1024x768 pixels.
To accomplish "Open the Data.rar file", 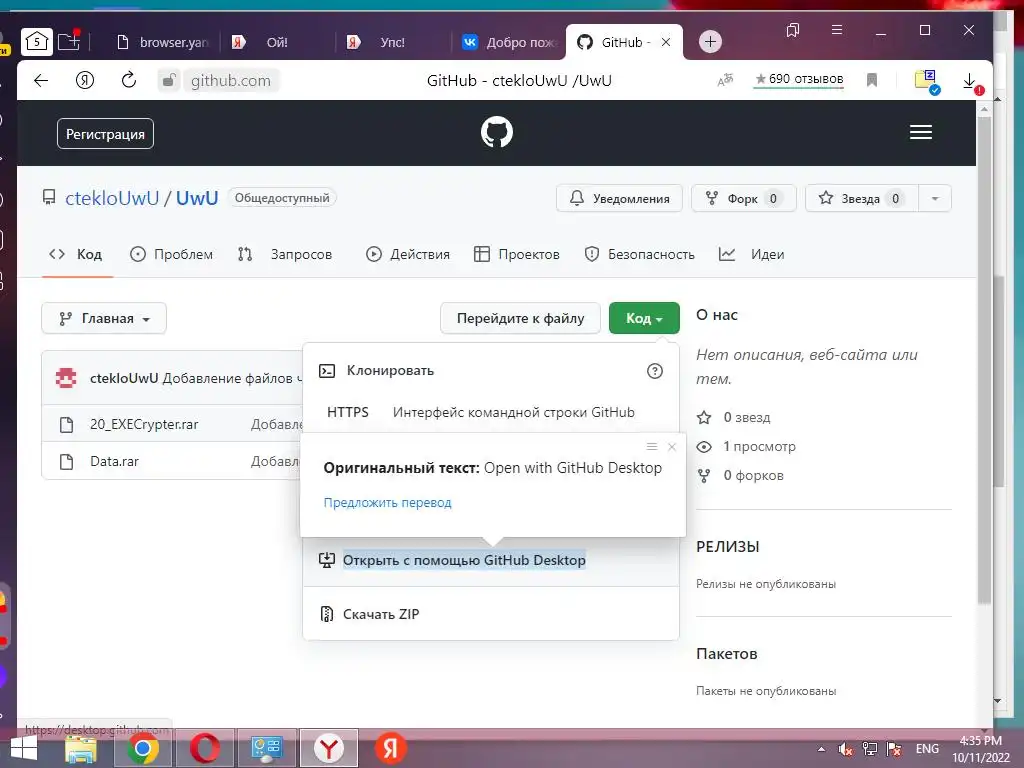I will pos(114,462).
